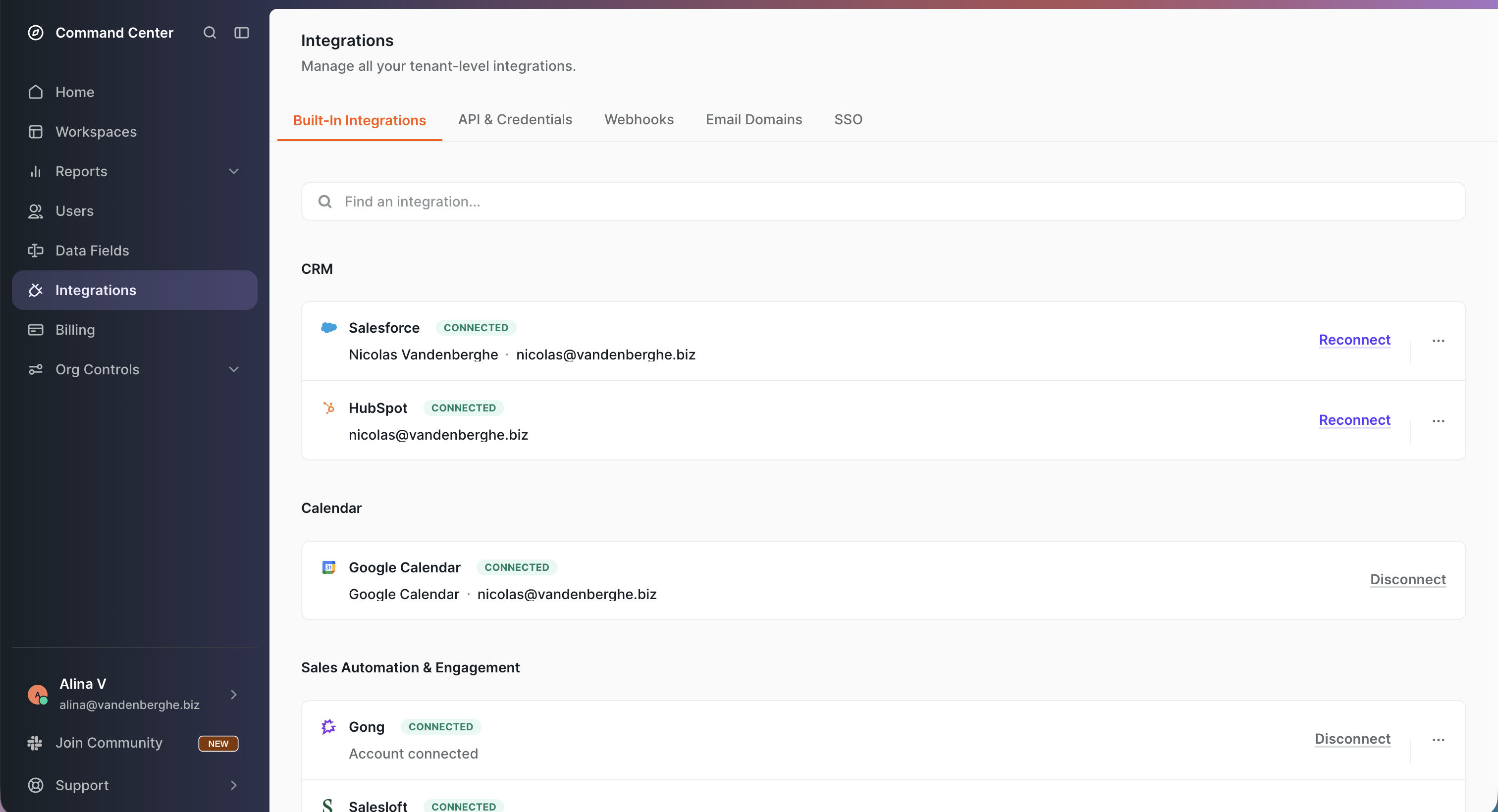Click Salesloft CONNECTED status badge
This screenshot has height=812, width=1498.
click(464, 806)
